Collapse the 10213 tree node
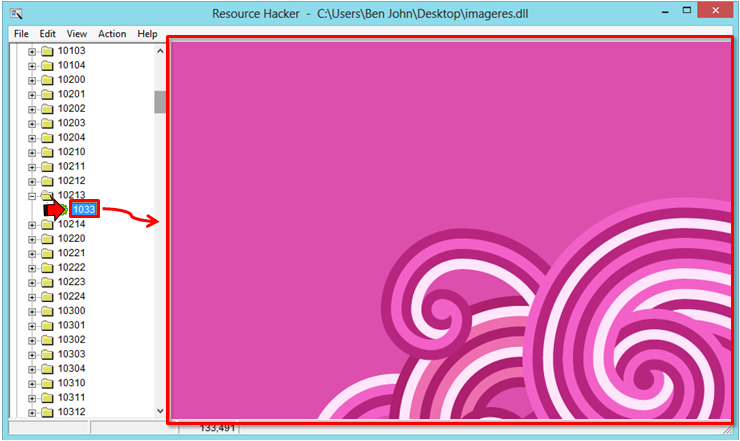Image resolution: width=740 pixels, height=441 pixels. pyautogui.click(x=32, y=195)
